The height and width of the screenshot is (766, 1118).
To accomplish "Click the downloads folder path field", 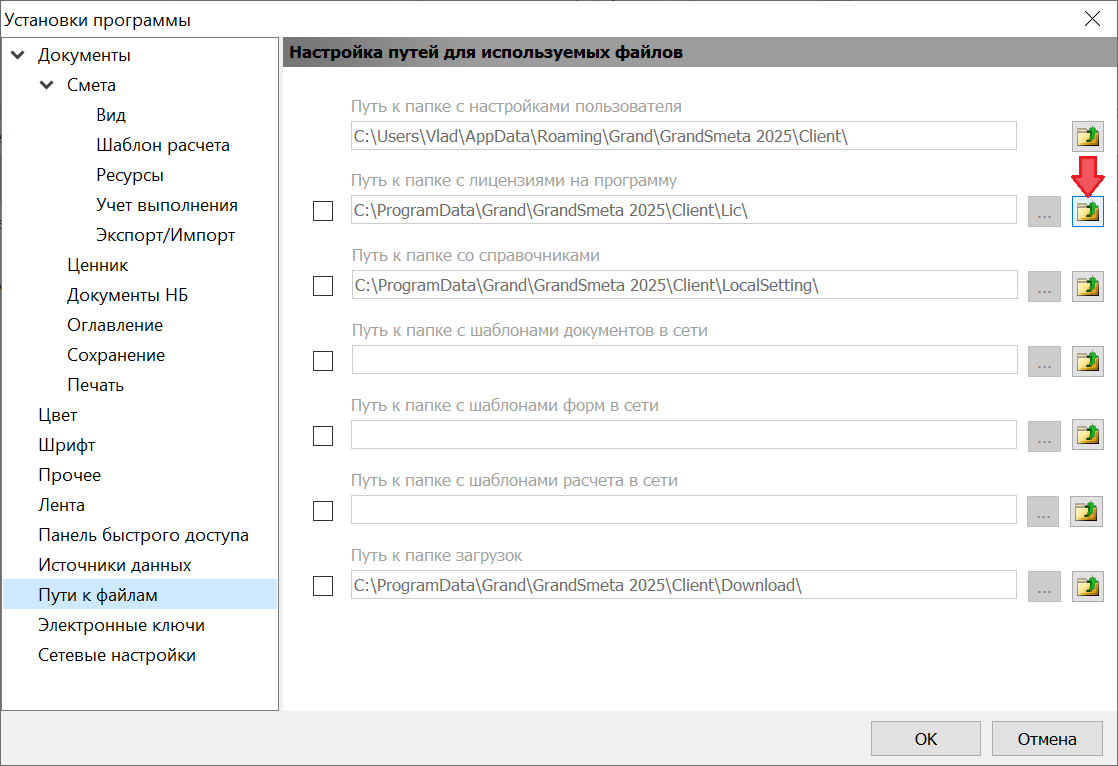I will 683,585.
